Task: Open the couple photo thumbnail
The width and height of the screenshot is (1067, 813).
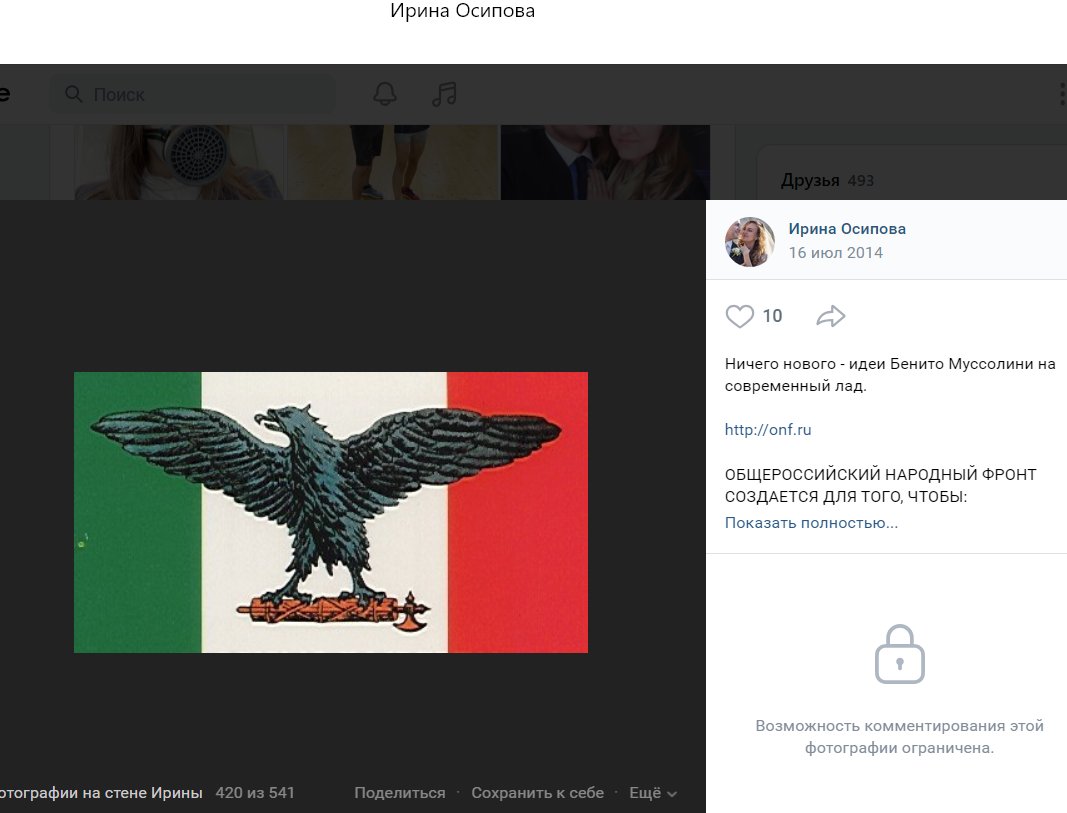Action: [x=605, y=162]
